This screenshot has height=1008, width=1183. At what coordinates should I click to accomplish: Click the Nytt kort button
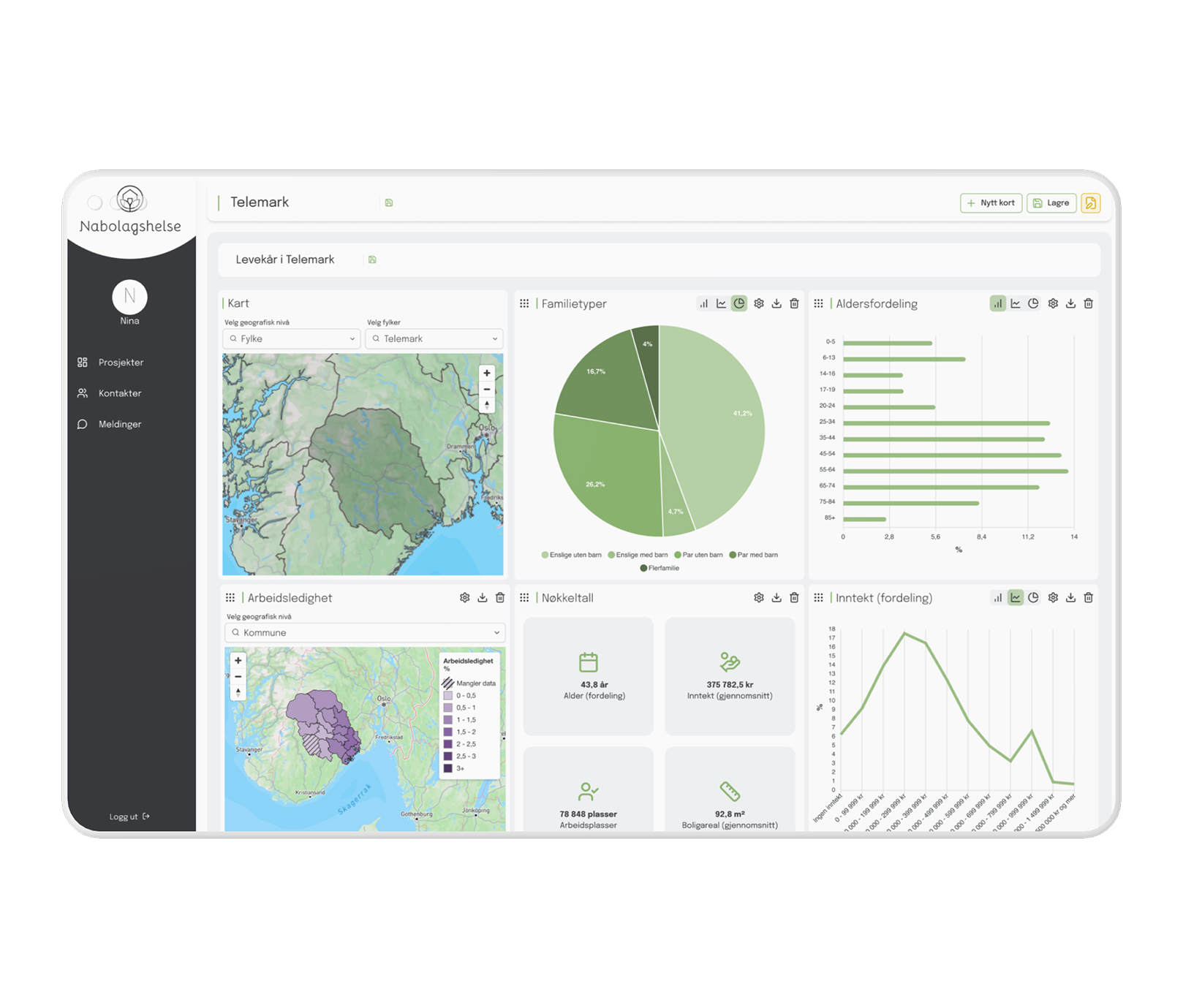click(x=991, y=203)
